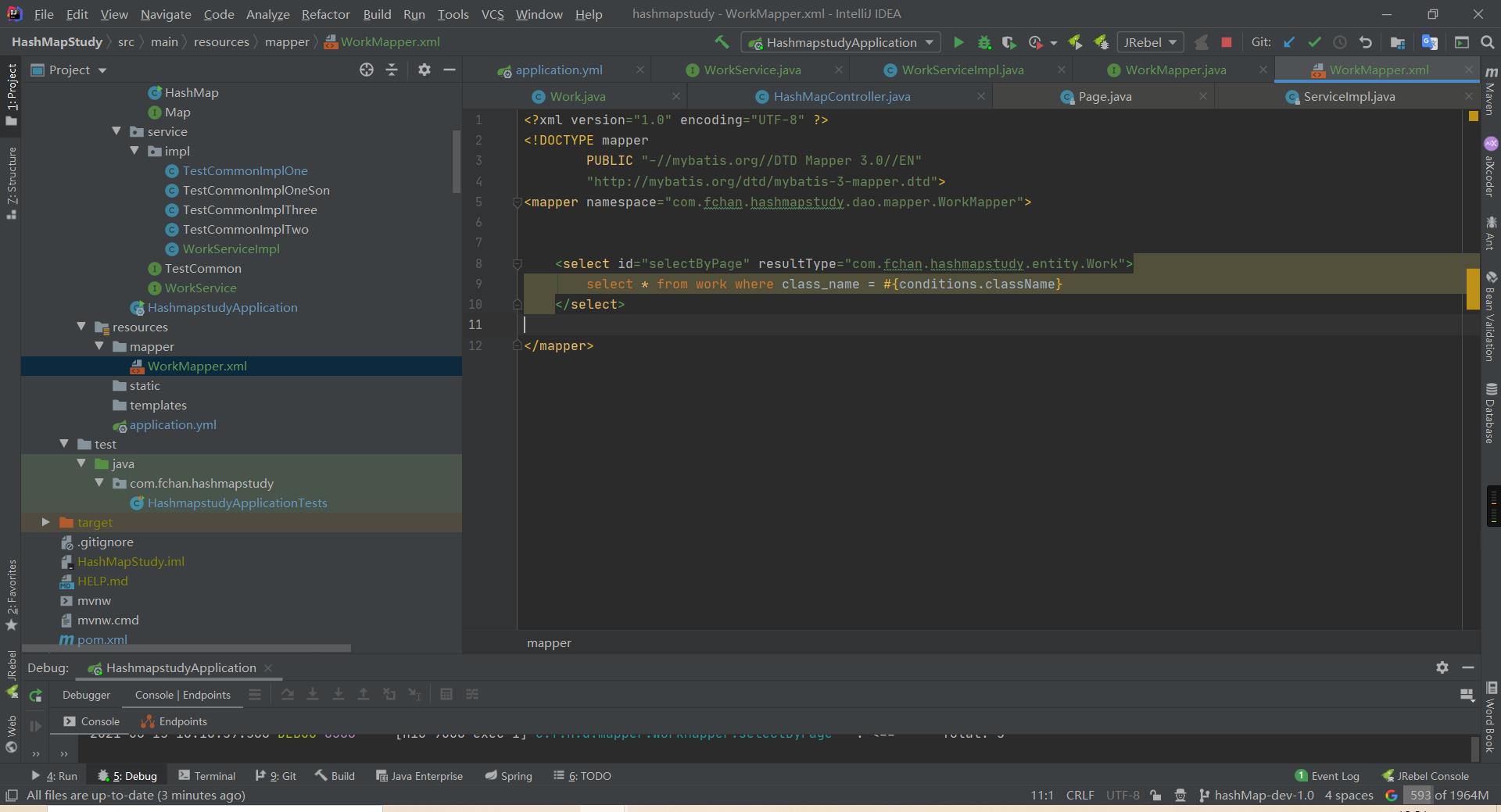The image size is (1501, 812).
Task: Collapse the impl folder
Action: pos(134,151)
